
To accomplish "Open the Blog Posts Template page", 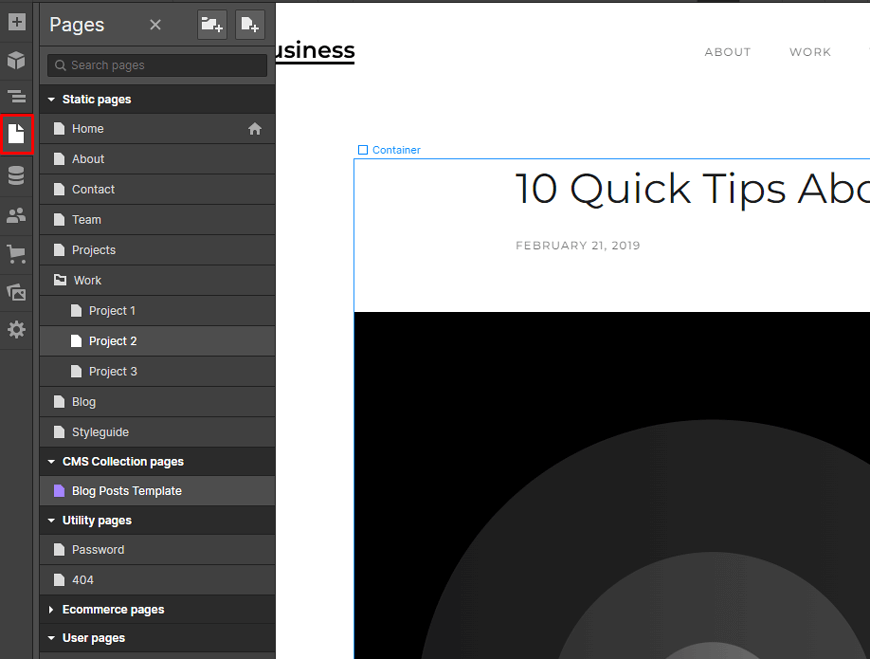I will 158,491.
